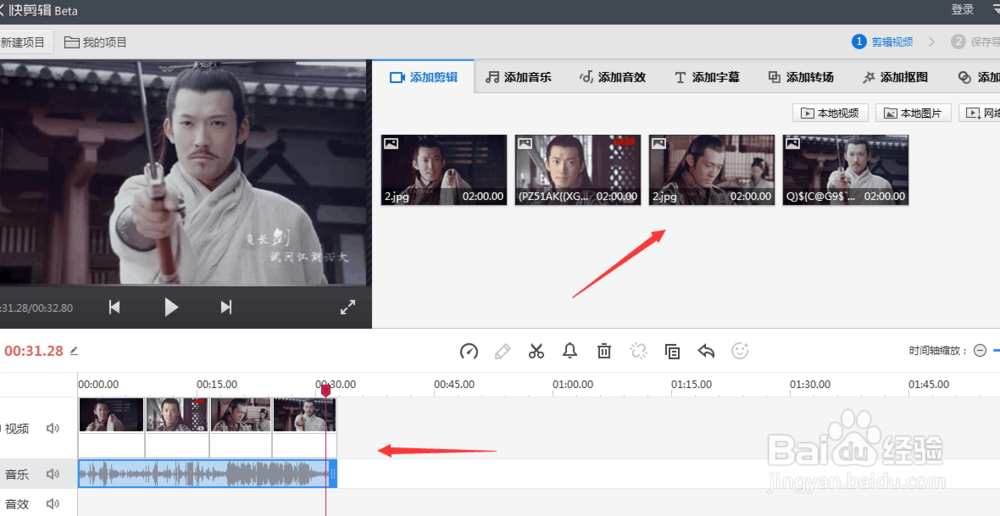Open the 添加音效 tab
The image size is (1000, 516).
point(612,77)
